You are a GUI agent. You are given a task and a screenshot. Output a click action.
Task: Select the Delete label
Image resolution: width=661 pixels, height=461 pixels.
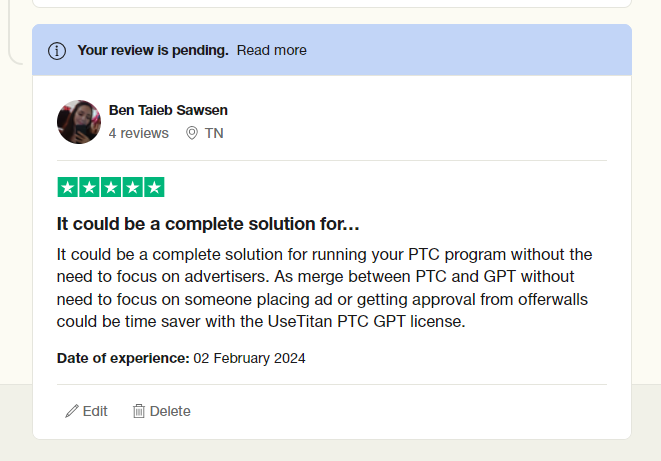(x=170, y=411)
